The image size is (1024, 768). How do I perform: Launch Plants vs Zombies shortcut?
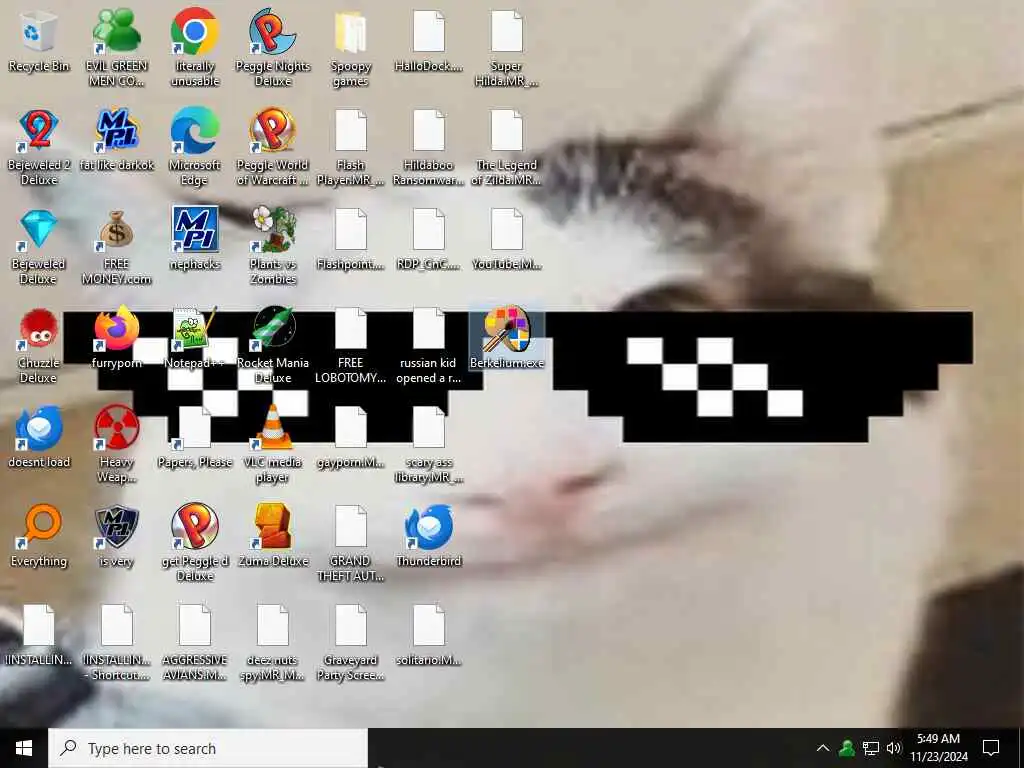click(273, 247)
